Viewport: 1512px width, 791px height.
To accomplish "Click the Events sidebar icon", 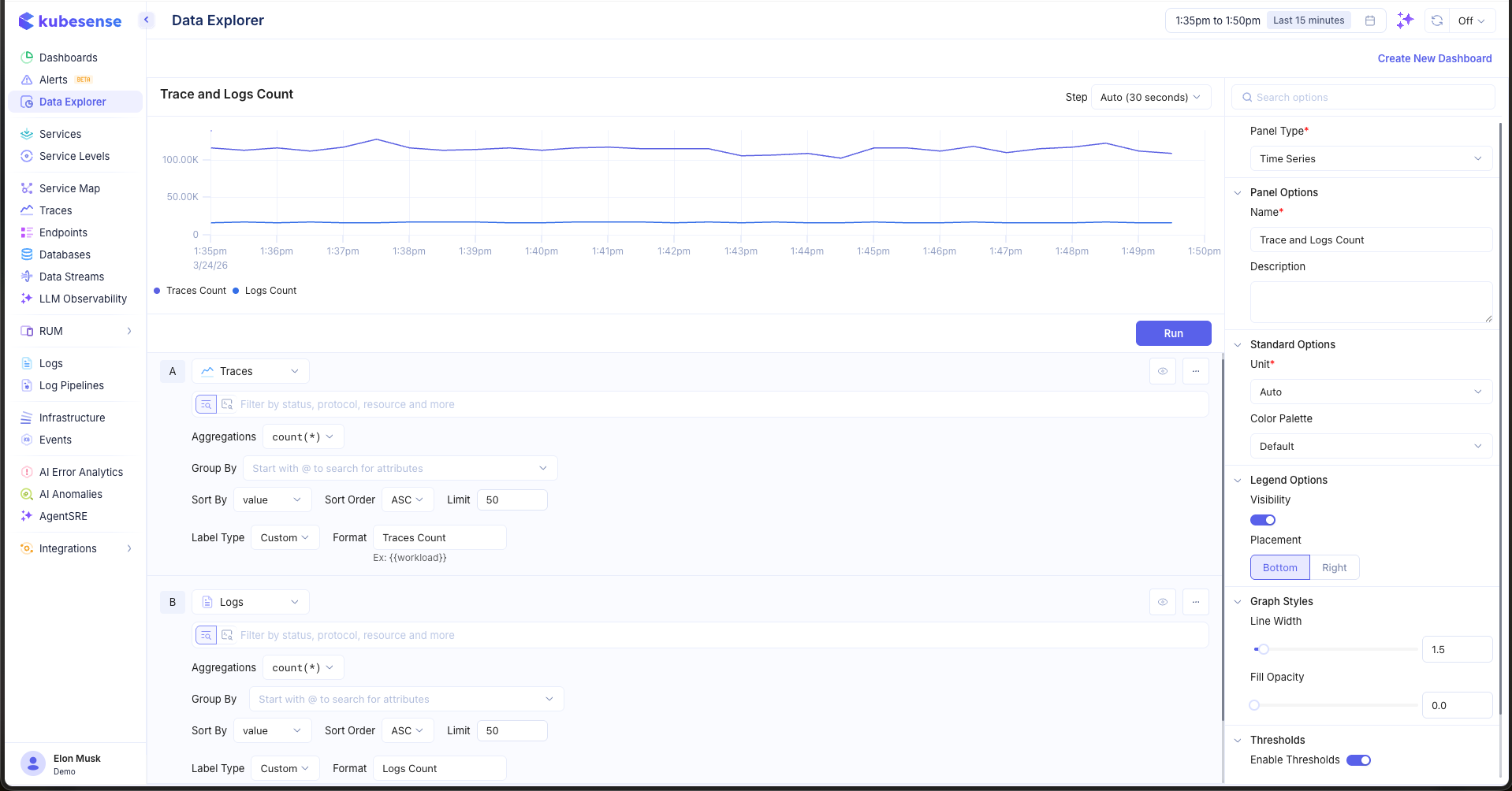I will 27,440.
